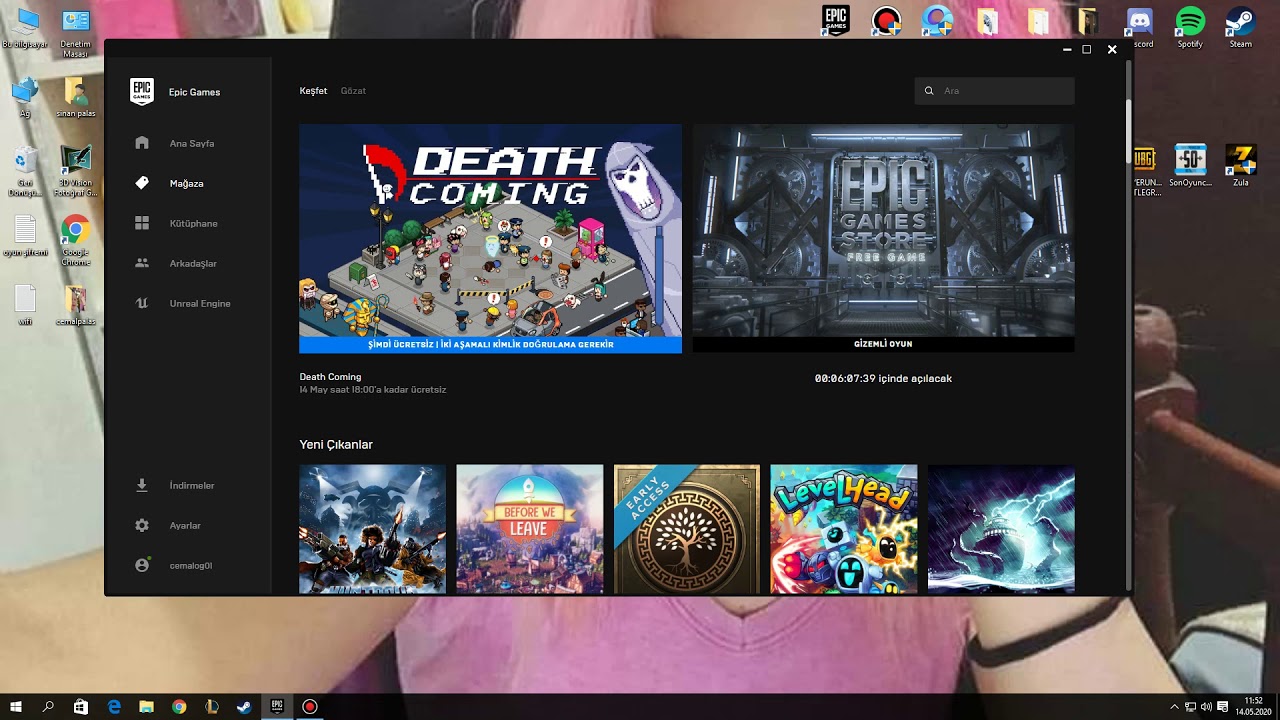Open the 3D Vision Fotoğraf desktop shortcut
The width and height of the screenshot is (1280, 720).
pyautogui.click(x=76, y=172)
